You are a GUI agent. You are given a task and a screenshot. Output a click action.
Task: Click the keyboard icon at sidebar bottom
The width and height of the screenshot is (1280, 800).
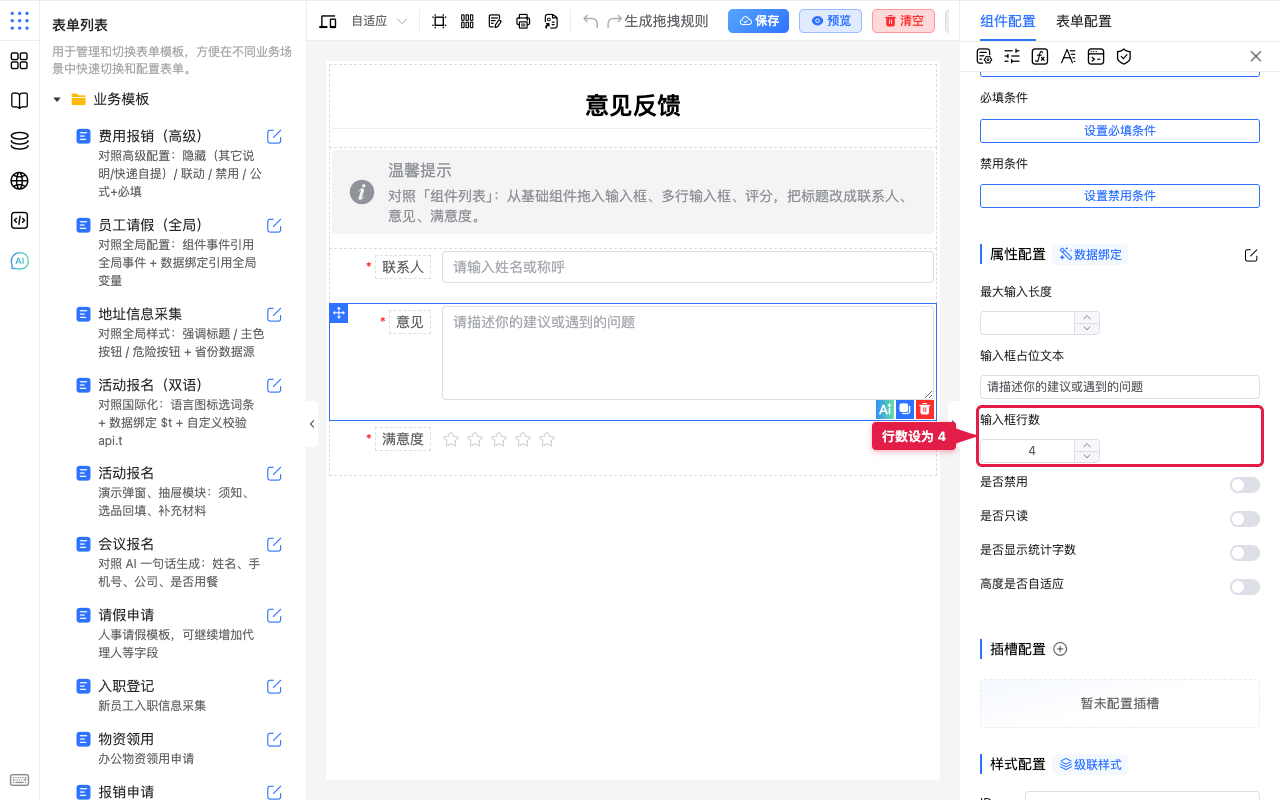point(19,780)
